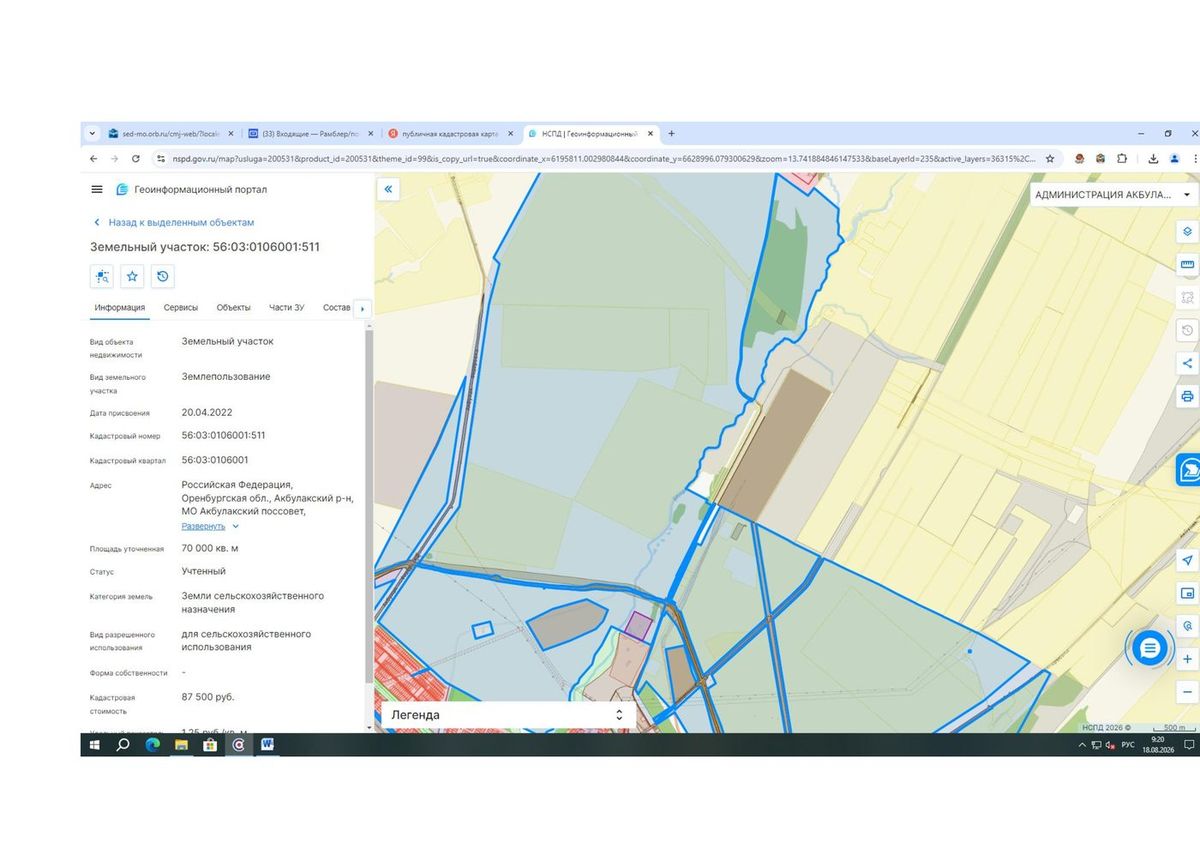Reload the page in the browser
This screenshot has height=849, width=1200.
tap(135, 158)
